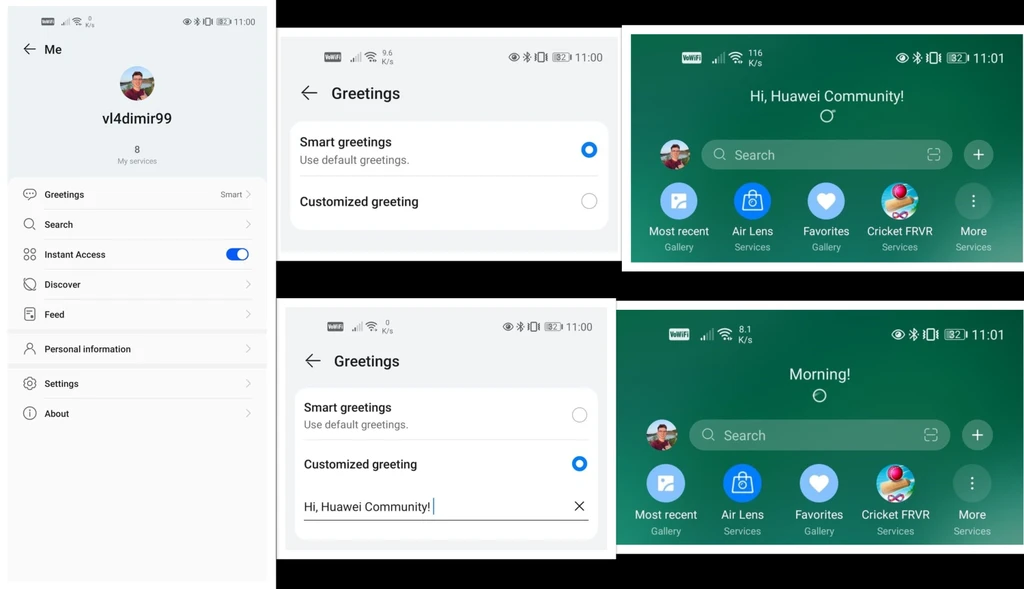
Task: Tap the profile photo above vl4dimir99
Action: click(x=137, y=84)
